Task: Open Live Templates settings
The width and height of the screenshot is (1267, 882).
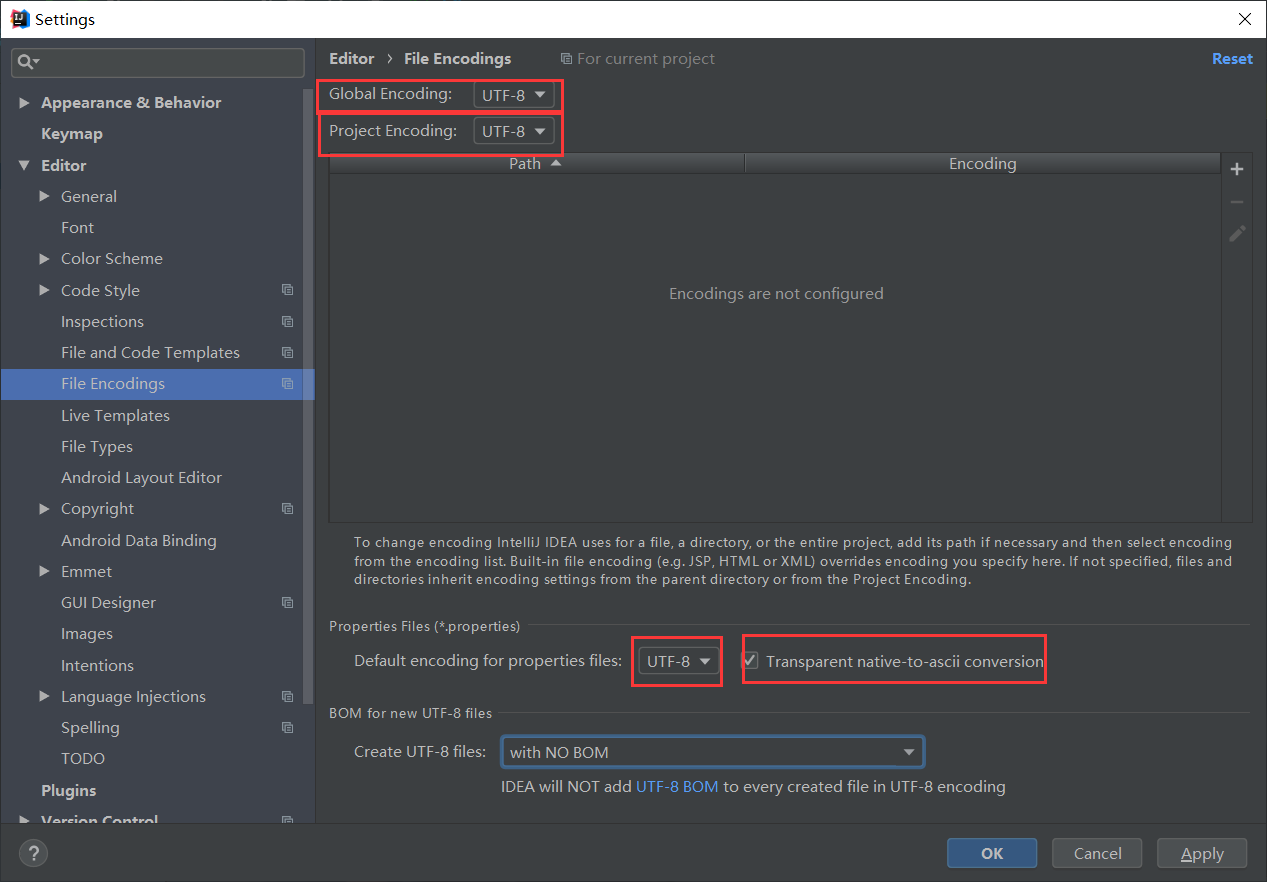Action: 115,415
